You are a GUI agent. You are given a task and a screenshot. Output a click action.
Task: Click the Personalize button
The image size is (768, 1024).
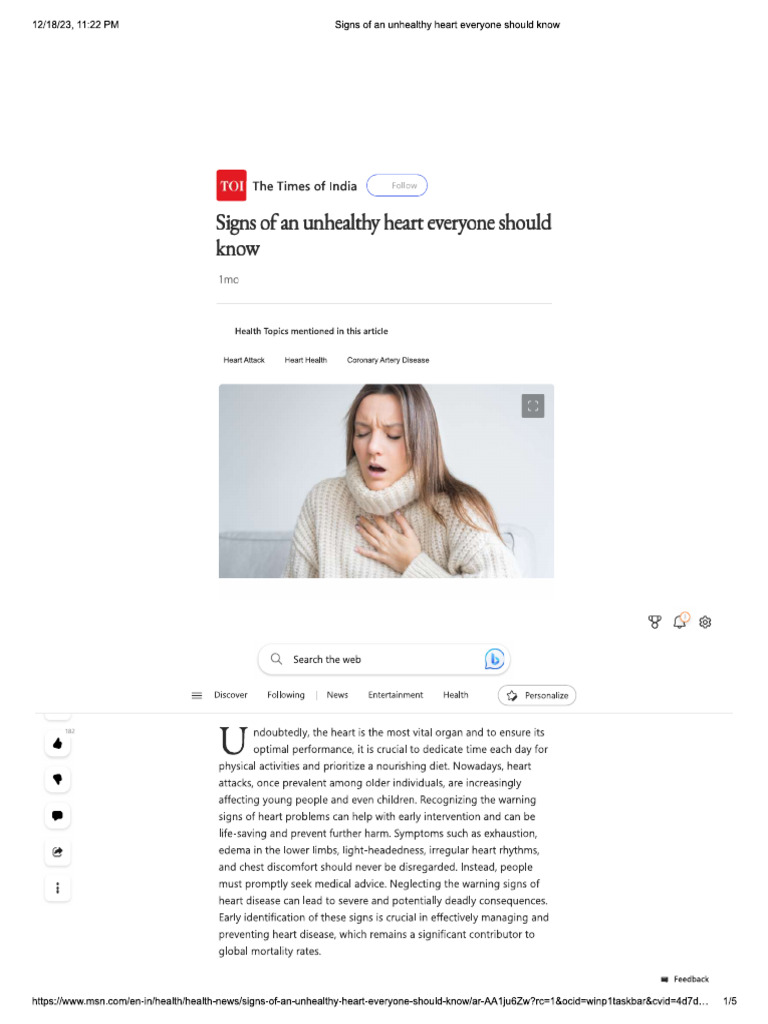click(537, 696)
